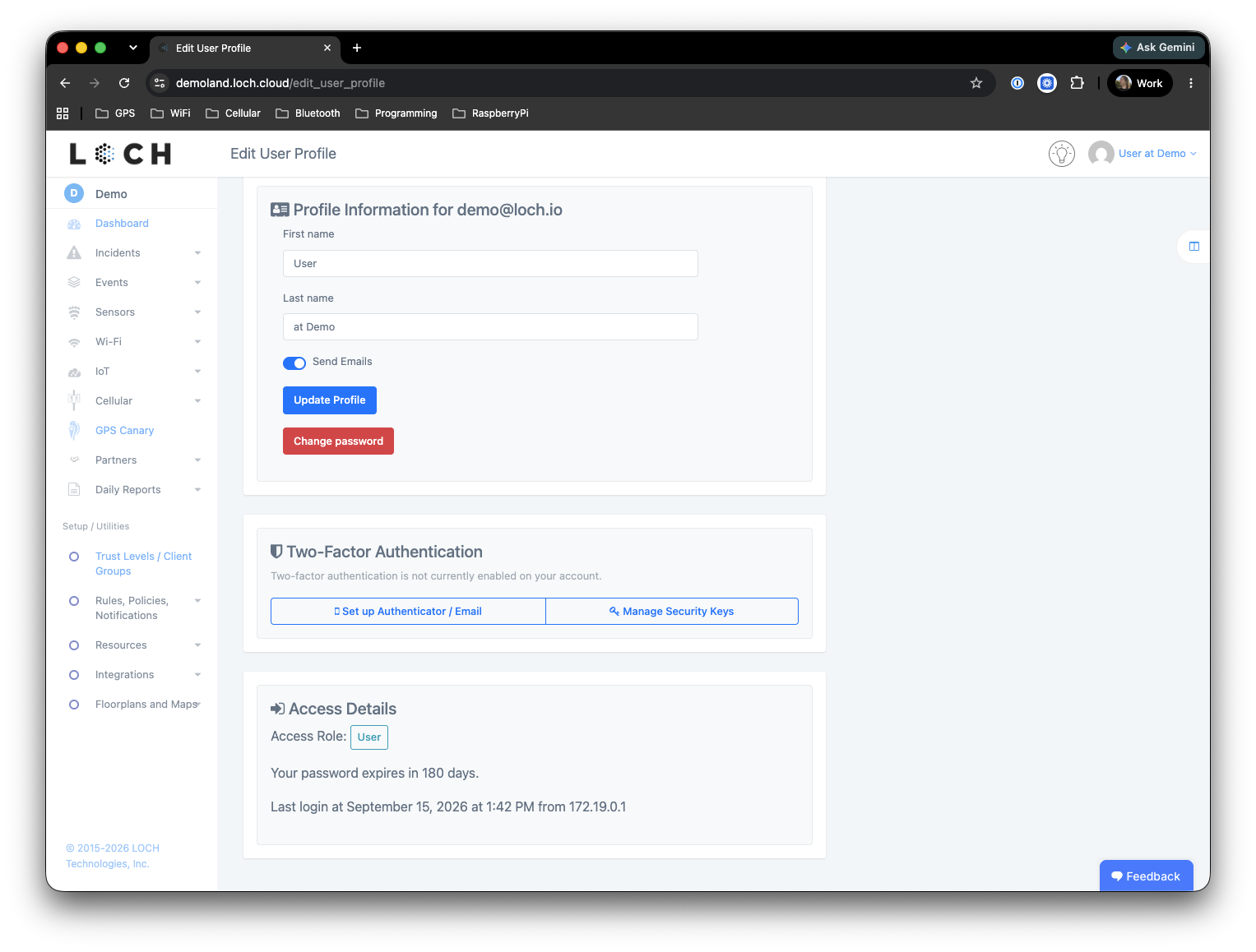Expand the Daily Reports menu

tap(197, 490)
